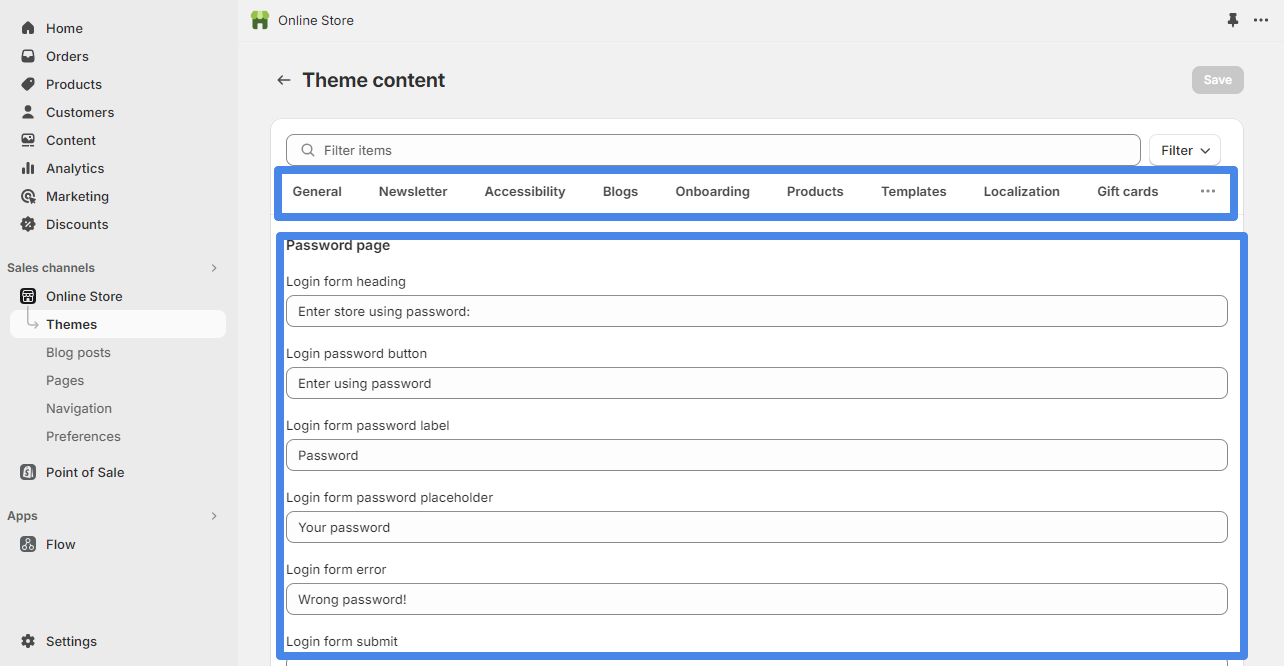Open Point of Sale channel

[85, 472]
